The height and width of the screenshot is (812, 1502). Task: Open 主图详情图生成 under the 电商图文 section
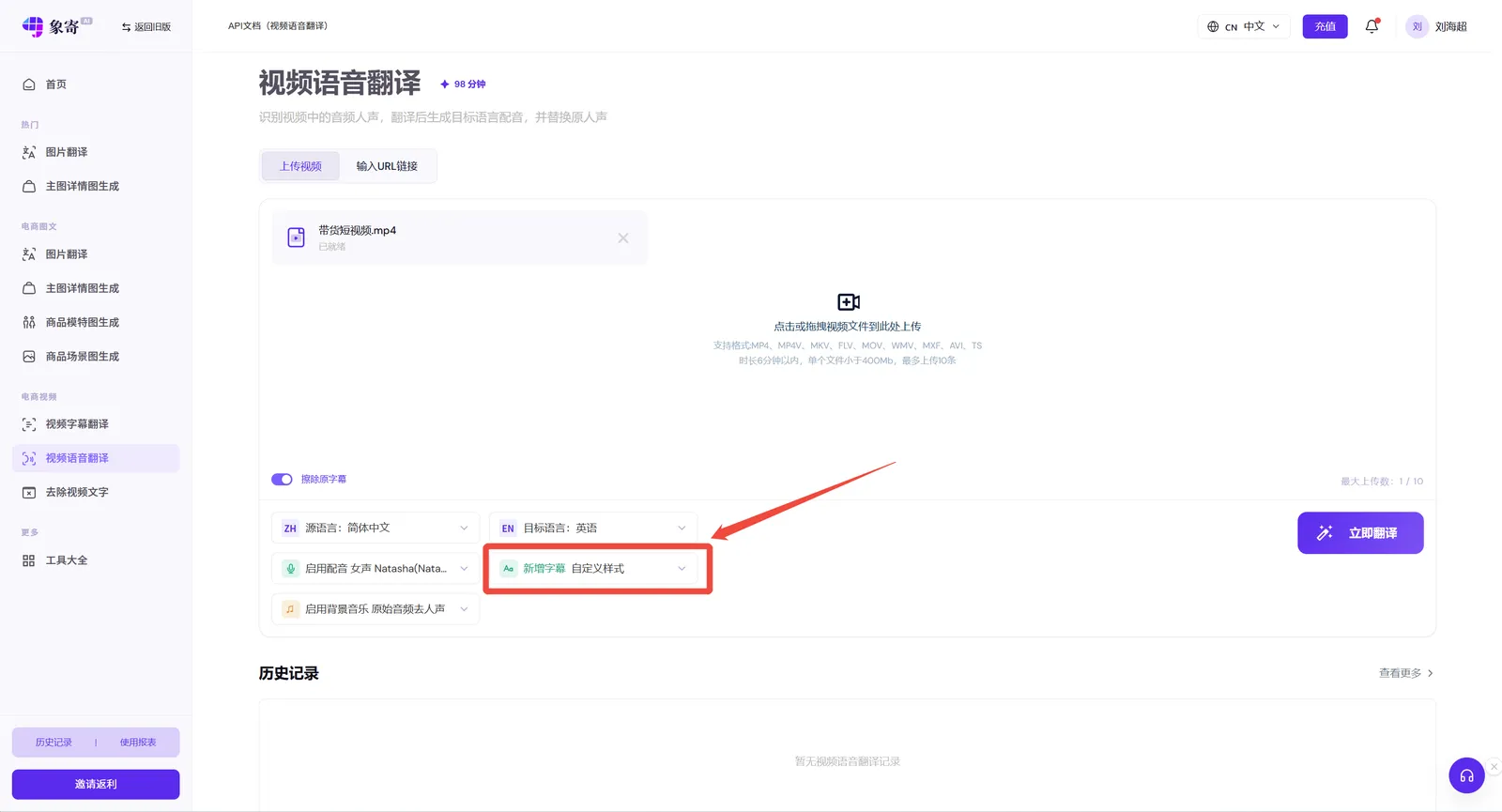tap(96, 288)
